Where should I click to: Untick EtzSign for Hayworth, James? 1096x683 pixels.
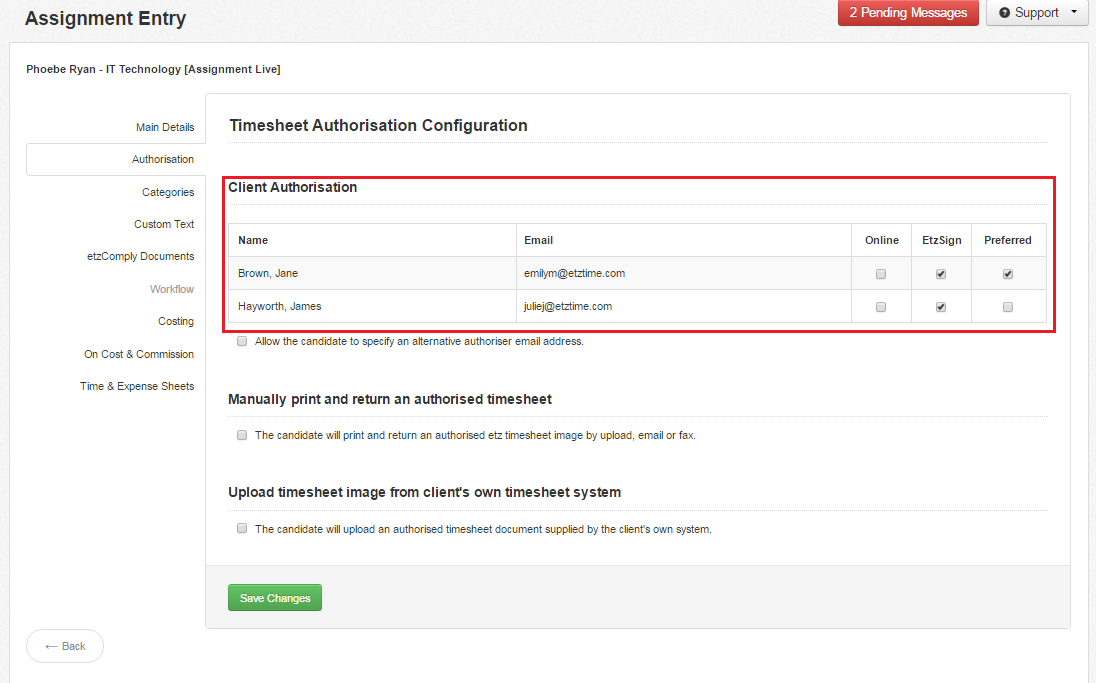point(941,307)
